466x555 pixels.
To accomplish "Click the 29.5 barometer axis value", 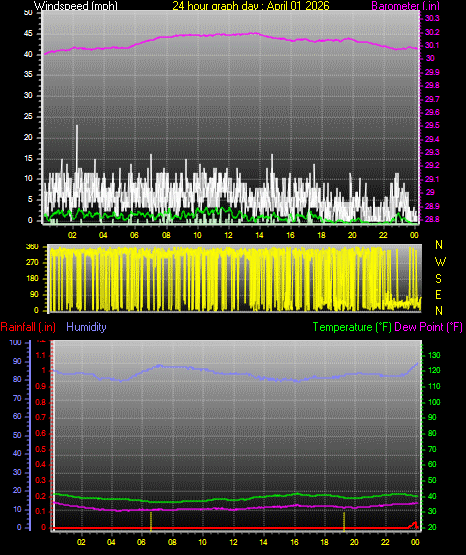I will tap(432, 126).
